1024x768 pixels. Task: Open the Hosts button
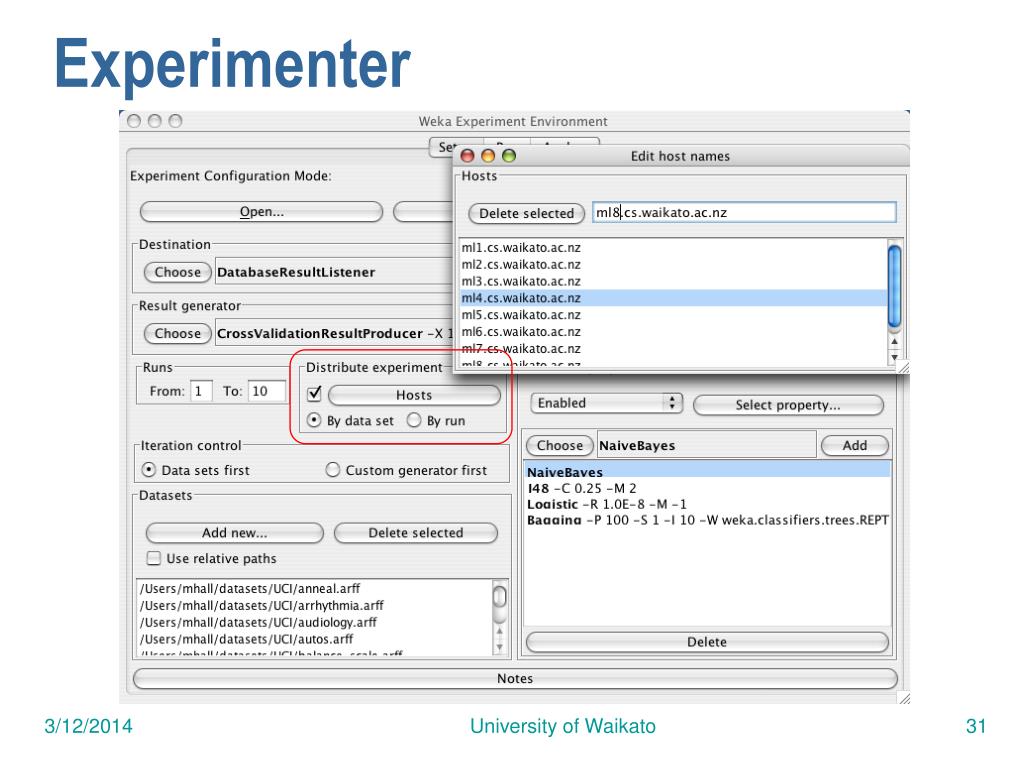point(414,395)
